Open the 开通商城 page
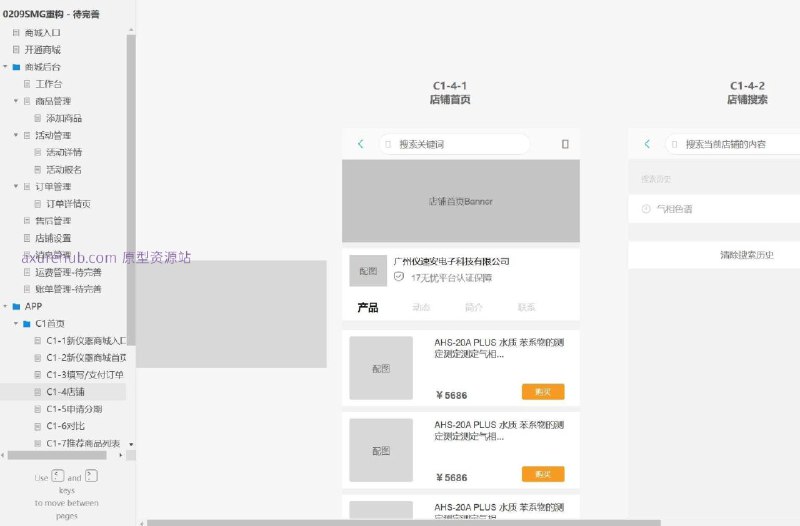800x526 pixels. click(x=43, y=50)
